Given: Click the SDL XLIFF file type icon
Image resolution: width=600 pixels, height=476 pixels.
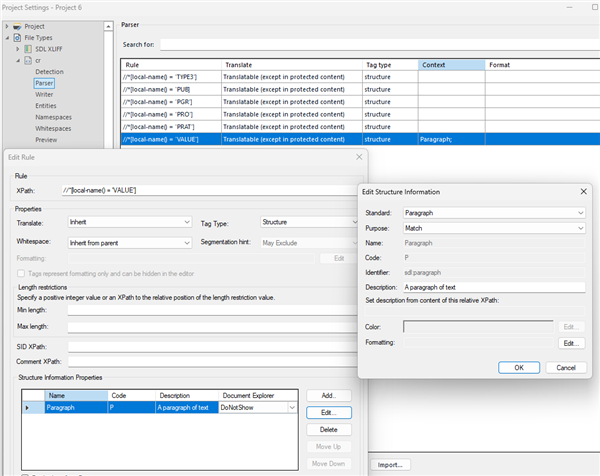Looking at the screenshot, I should point(28,49).
